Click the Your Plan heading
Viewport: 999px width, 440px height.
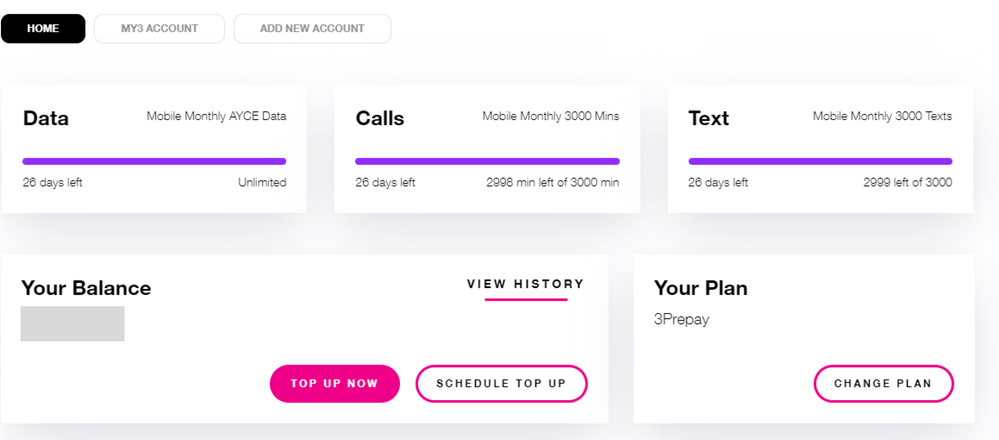click(x=701, y=289)
